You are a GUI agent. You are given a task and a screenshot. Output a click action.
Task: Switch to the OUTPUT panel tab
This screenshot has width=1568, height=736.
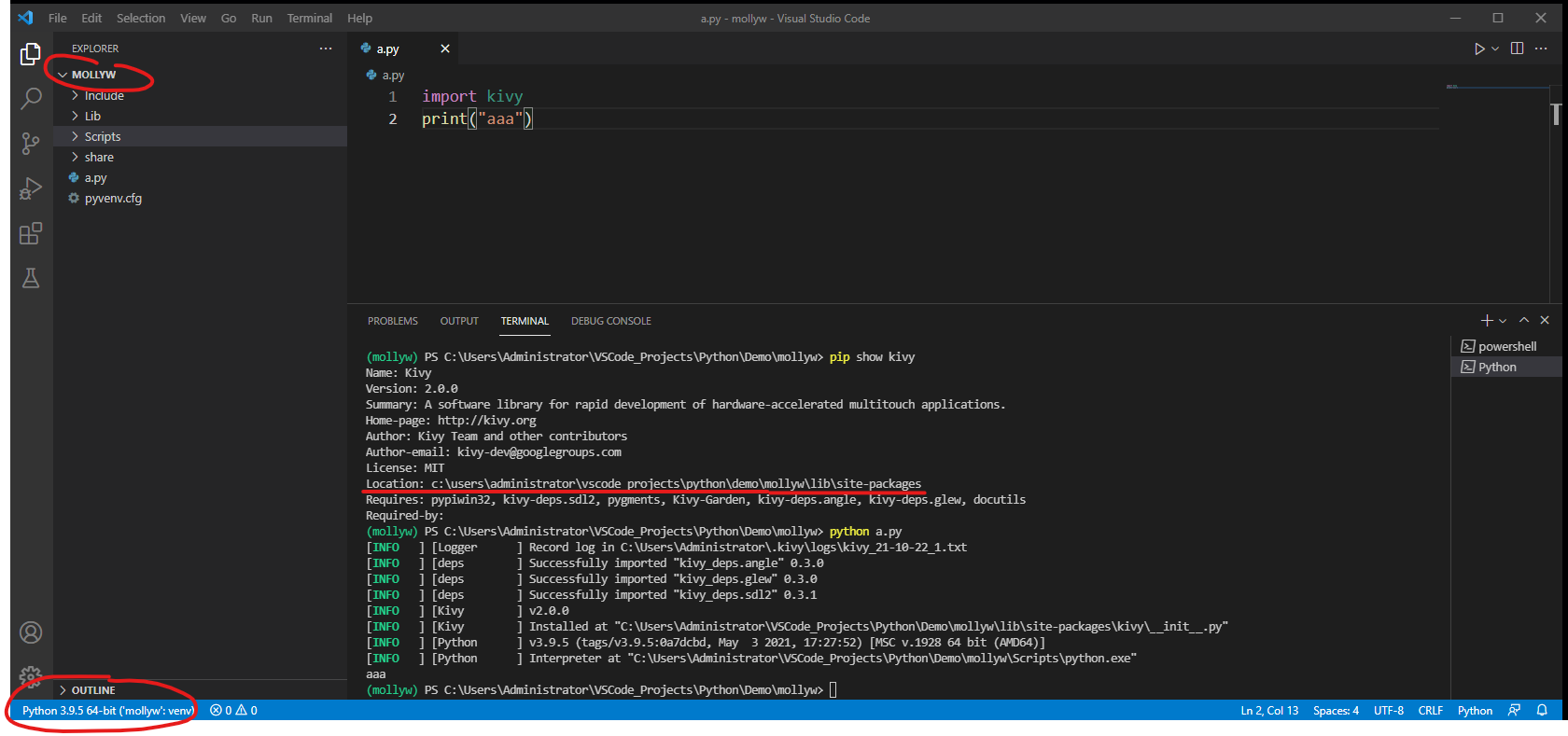pos(459,321)
